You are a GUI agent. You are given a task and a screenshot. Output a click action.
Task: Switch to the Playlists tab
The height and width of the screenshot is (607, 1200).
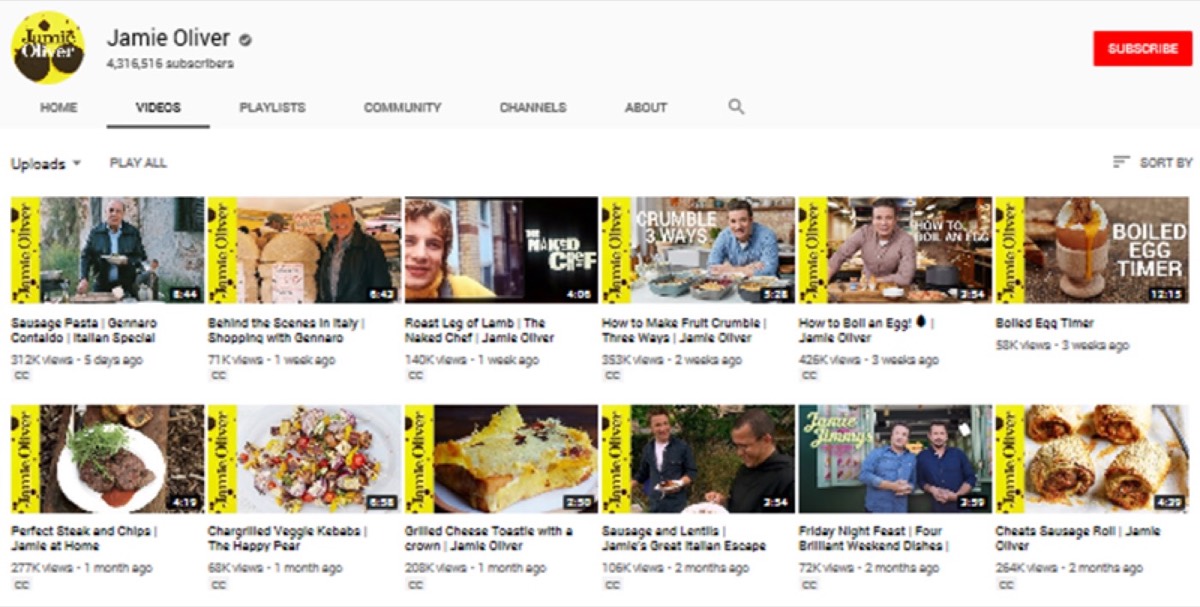pyautogui.click(x=272, y=107)
